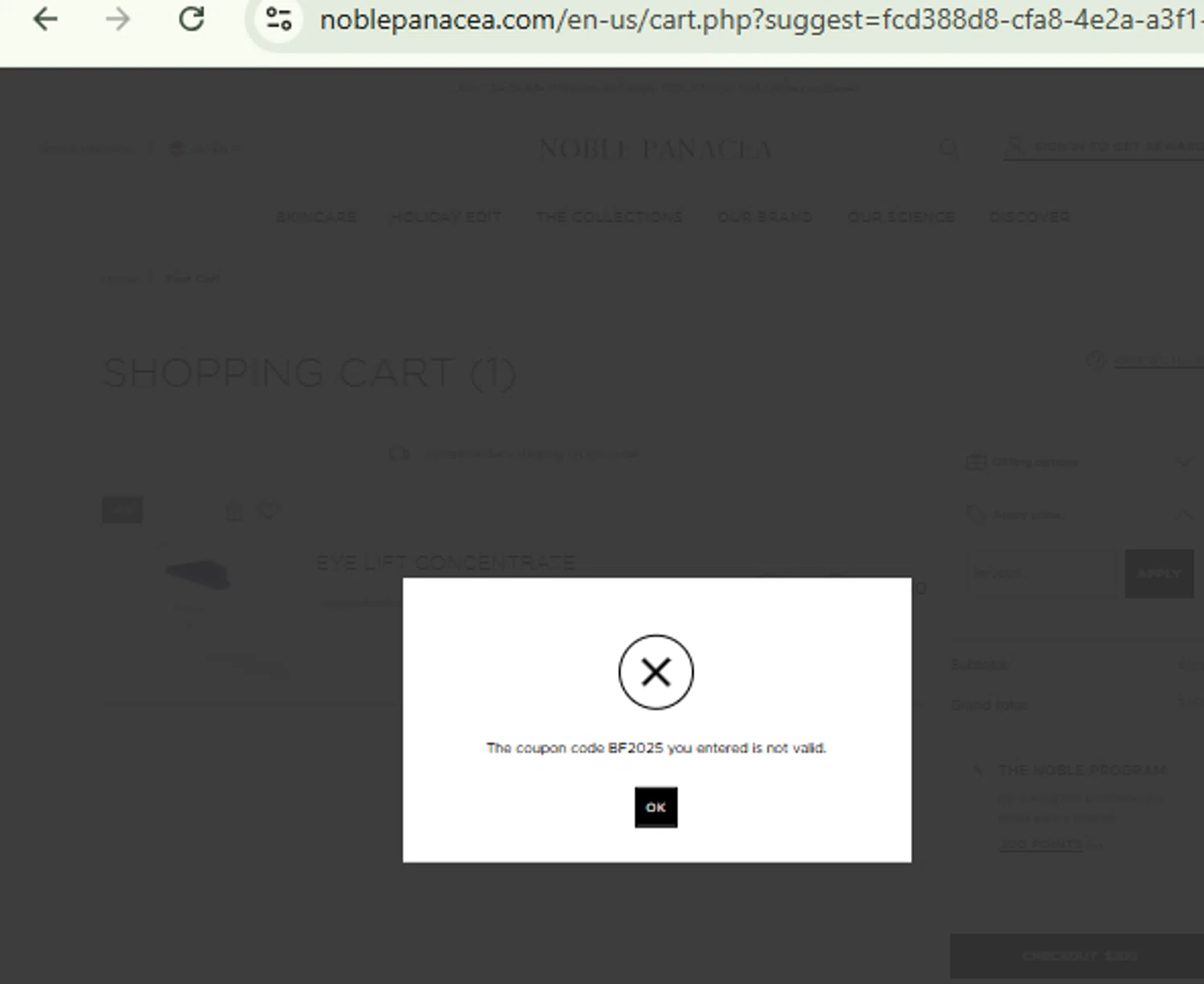Open The Collections menu
The image size is (1204, 984).
click(609, 217)
